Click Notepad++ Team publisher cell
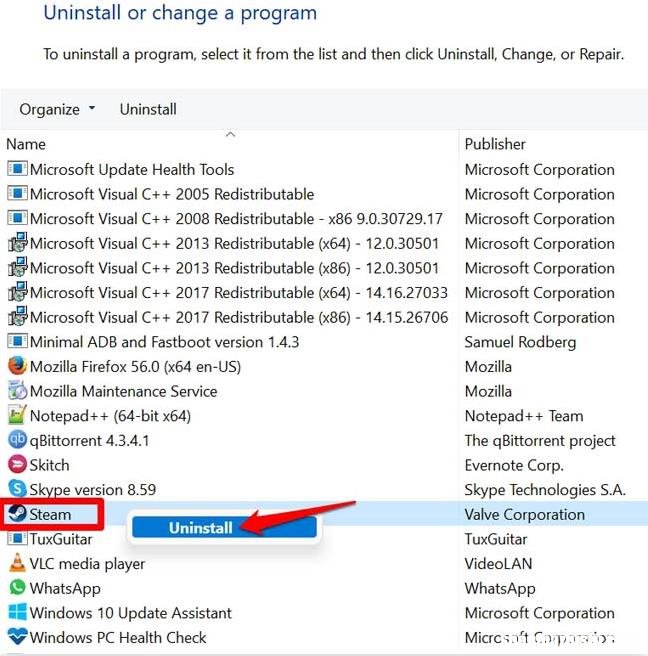 524,416
